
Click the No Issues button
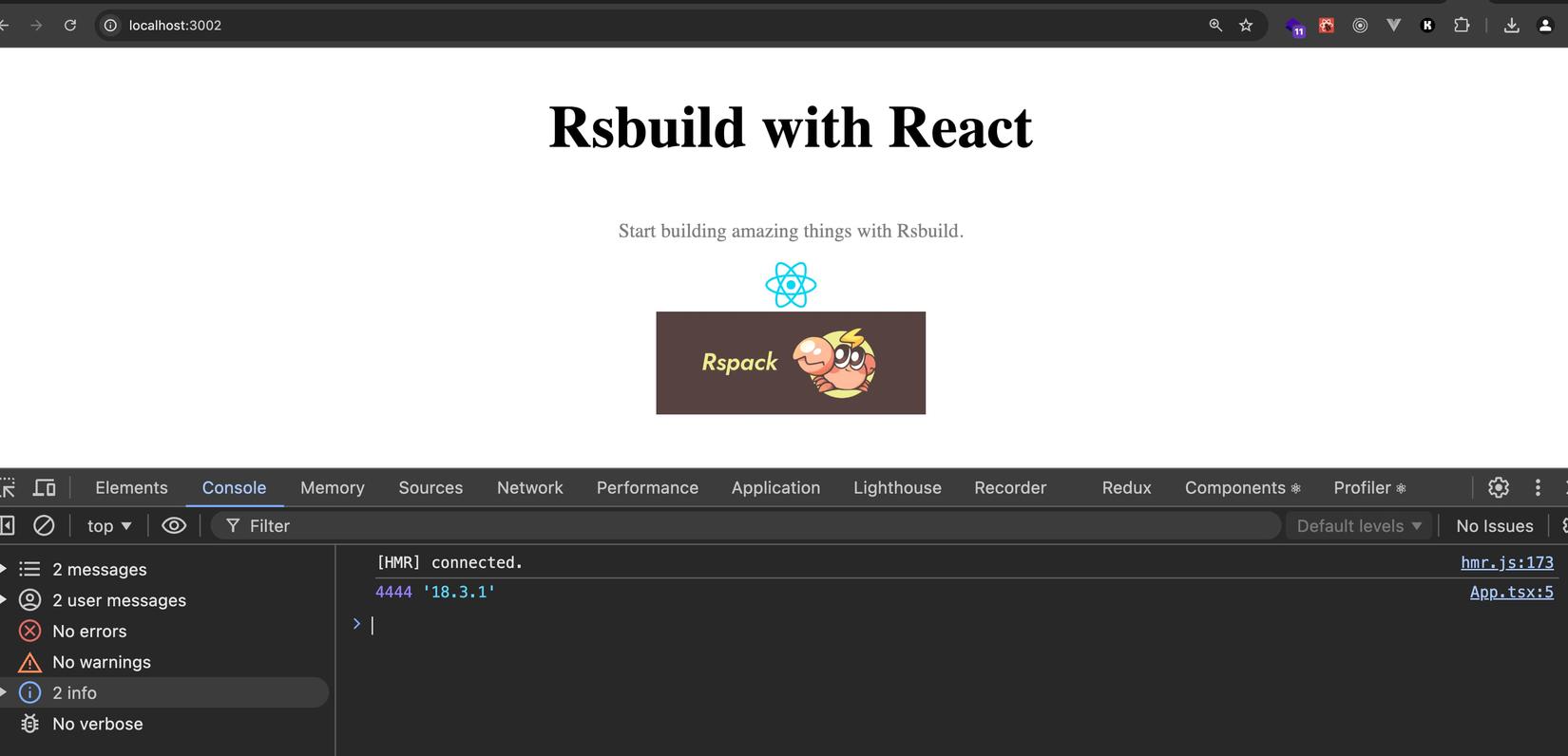[x=1495, y=526]
